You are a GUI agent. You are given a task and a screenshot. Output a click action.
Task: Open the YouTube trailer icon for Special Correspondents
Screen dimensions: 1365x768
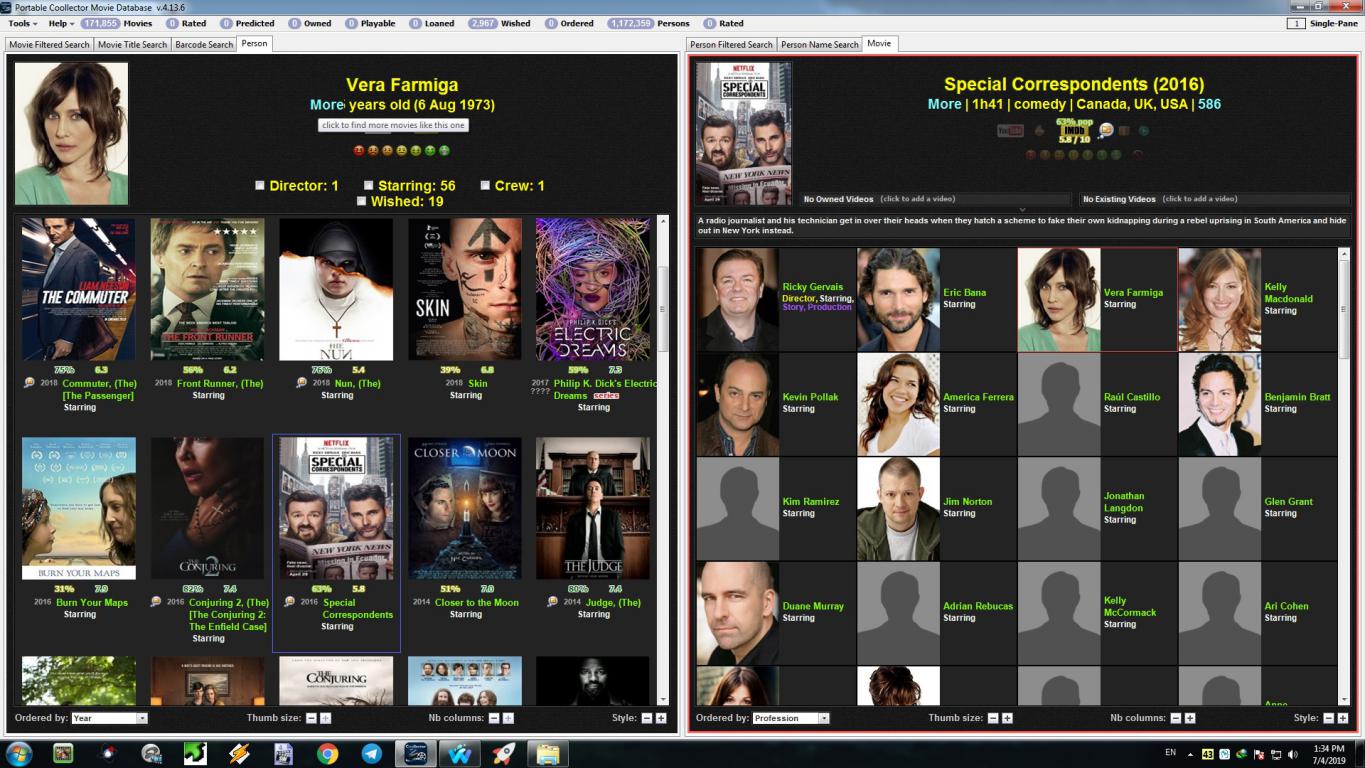(1010, 130)
